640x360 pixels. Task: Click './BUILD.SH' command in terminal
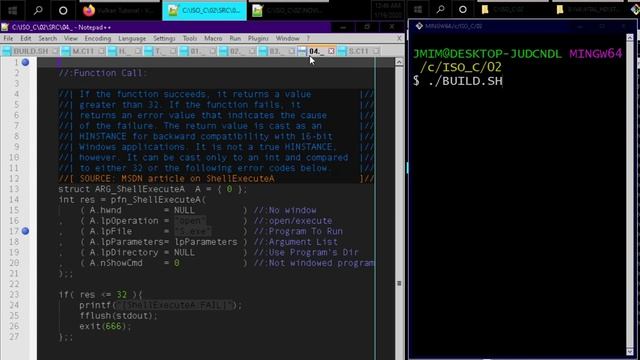pyautogui.click(x=465, y=81)
